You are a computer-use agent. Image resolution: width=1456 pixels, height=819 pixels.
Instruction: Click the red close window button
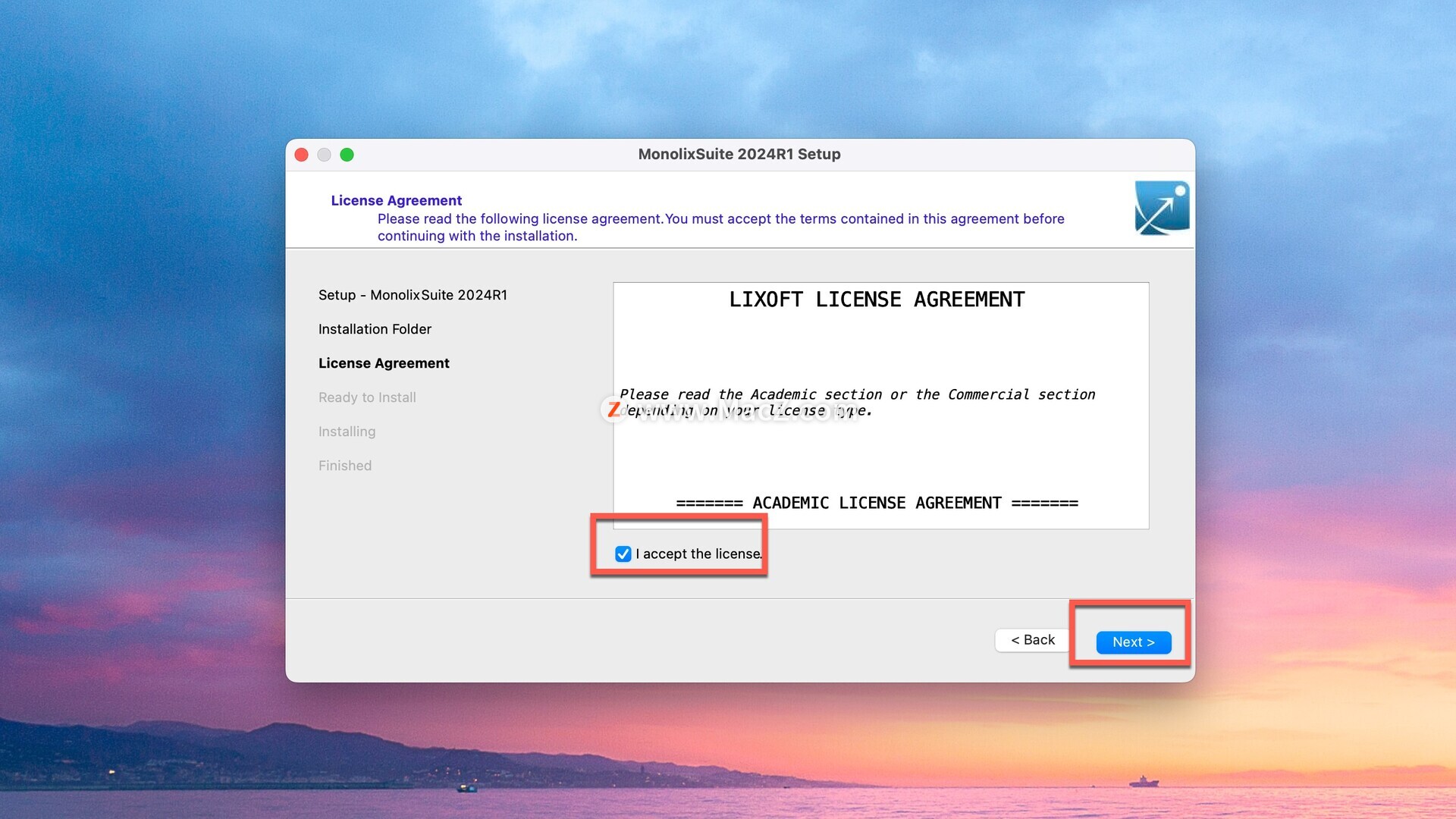pyautogui.click(x=301, y=155)
